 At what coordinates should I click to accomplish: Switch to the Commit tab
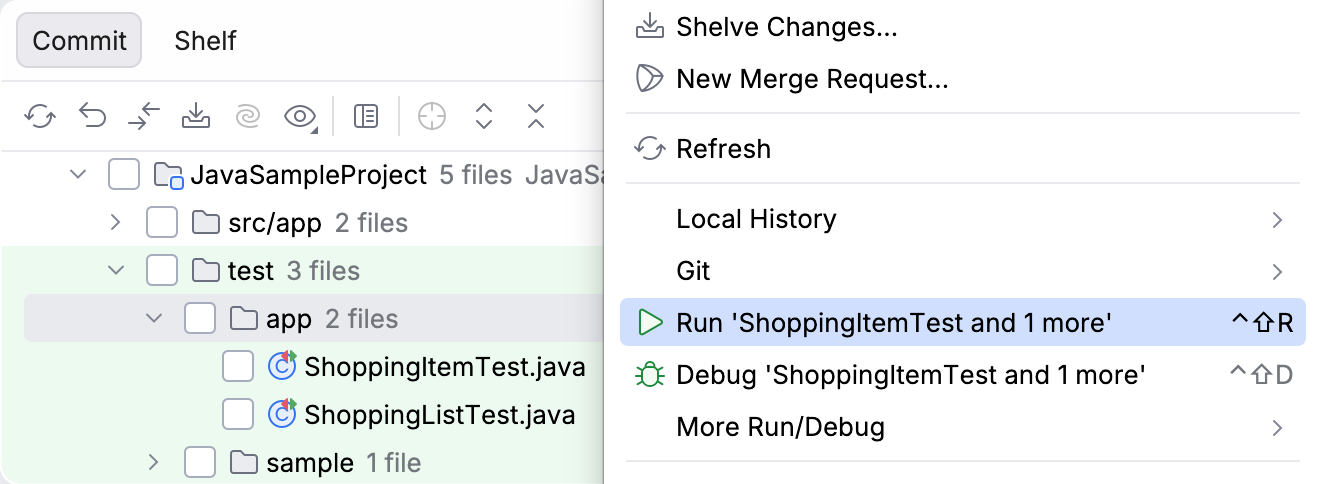[x=80, y=41]
